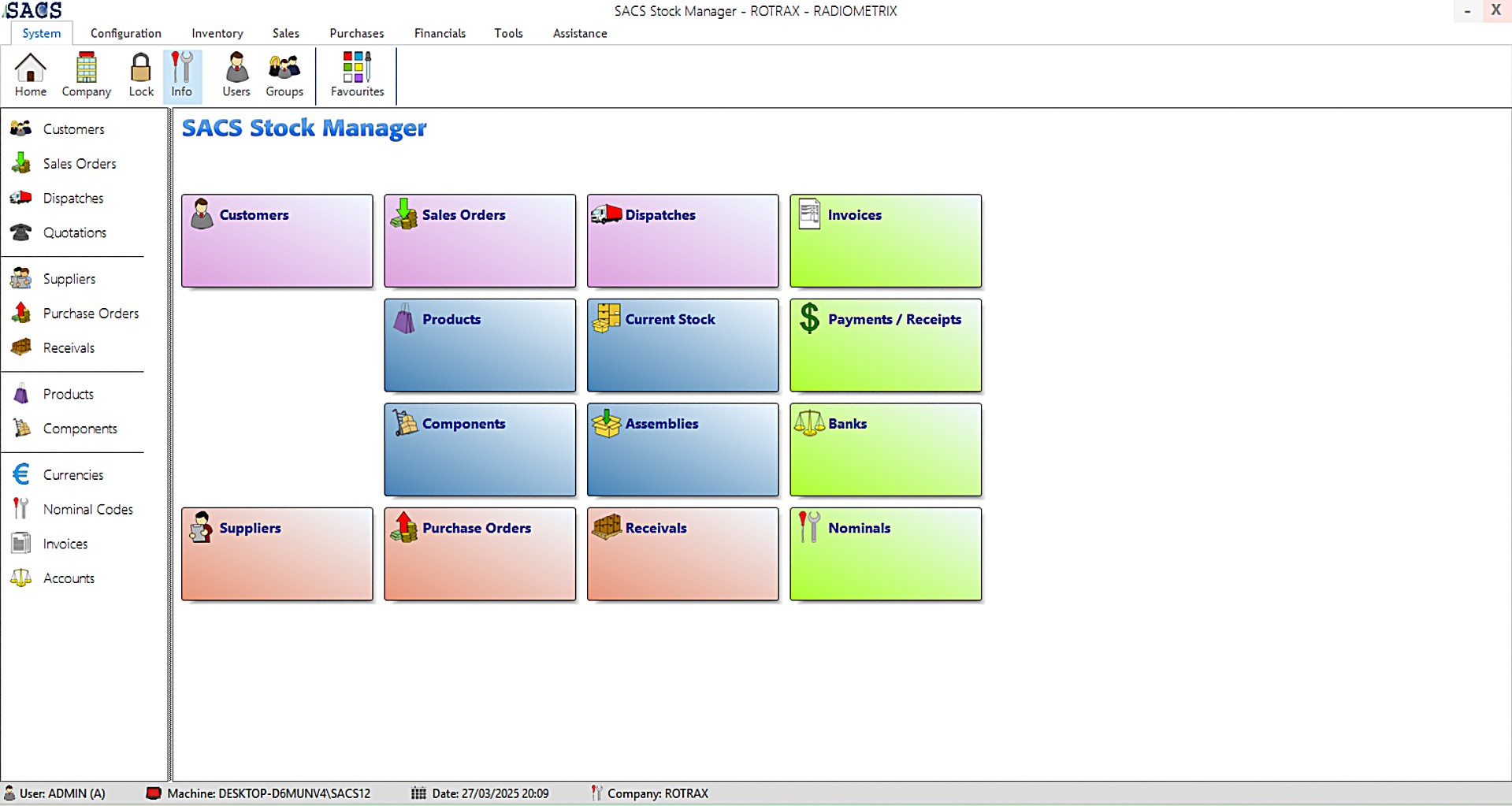Click the trolley icon on the Components tile
Screen dimensions: 1512x806
coord(404,423)
